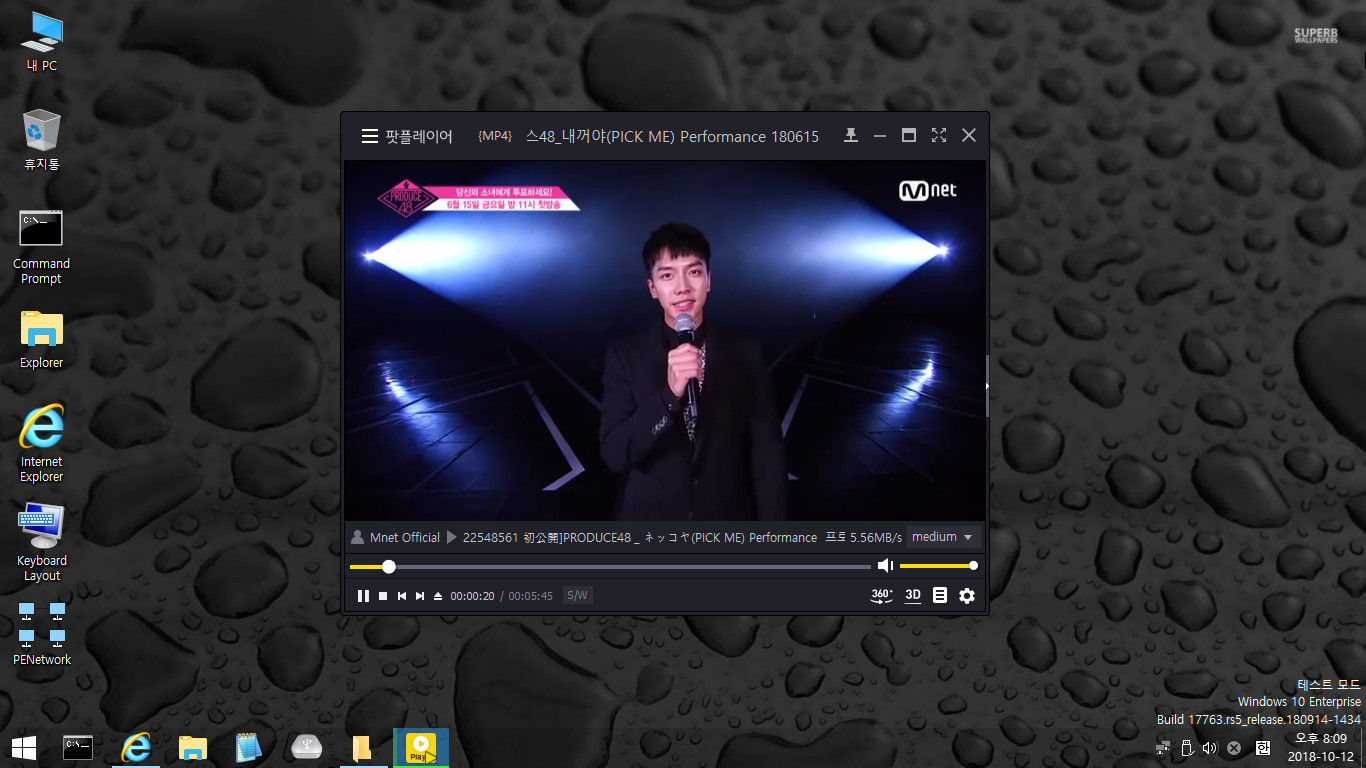Open the 내 PC desktop icon
The width and height of the screenshot is (1366, 768).
point(42,42)
